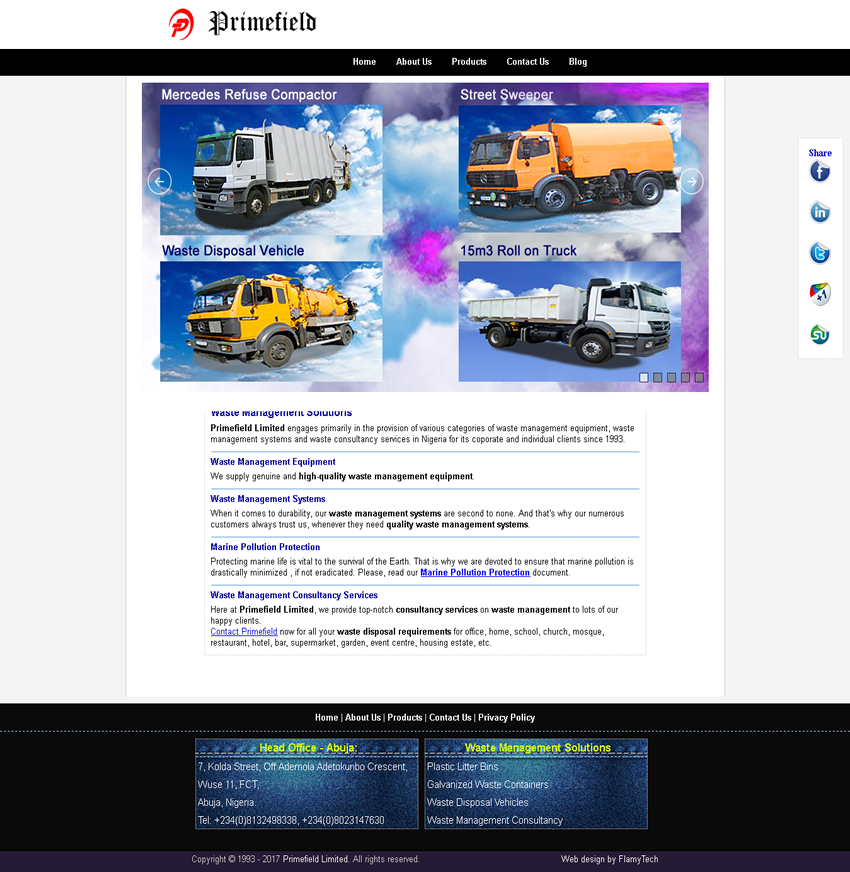Open Products in the top navigation

click(x=469, y=62)
